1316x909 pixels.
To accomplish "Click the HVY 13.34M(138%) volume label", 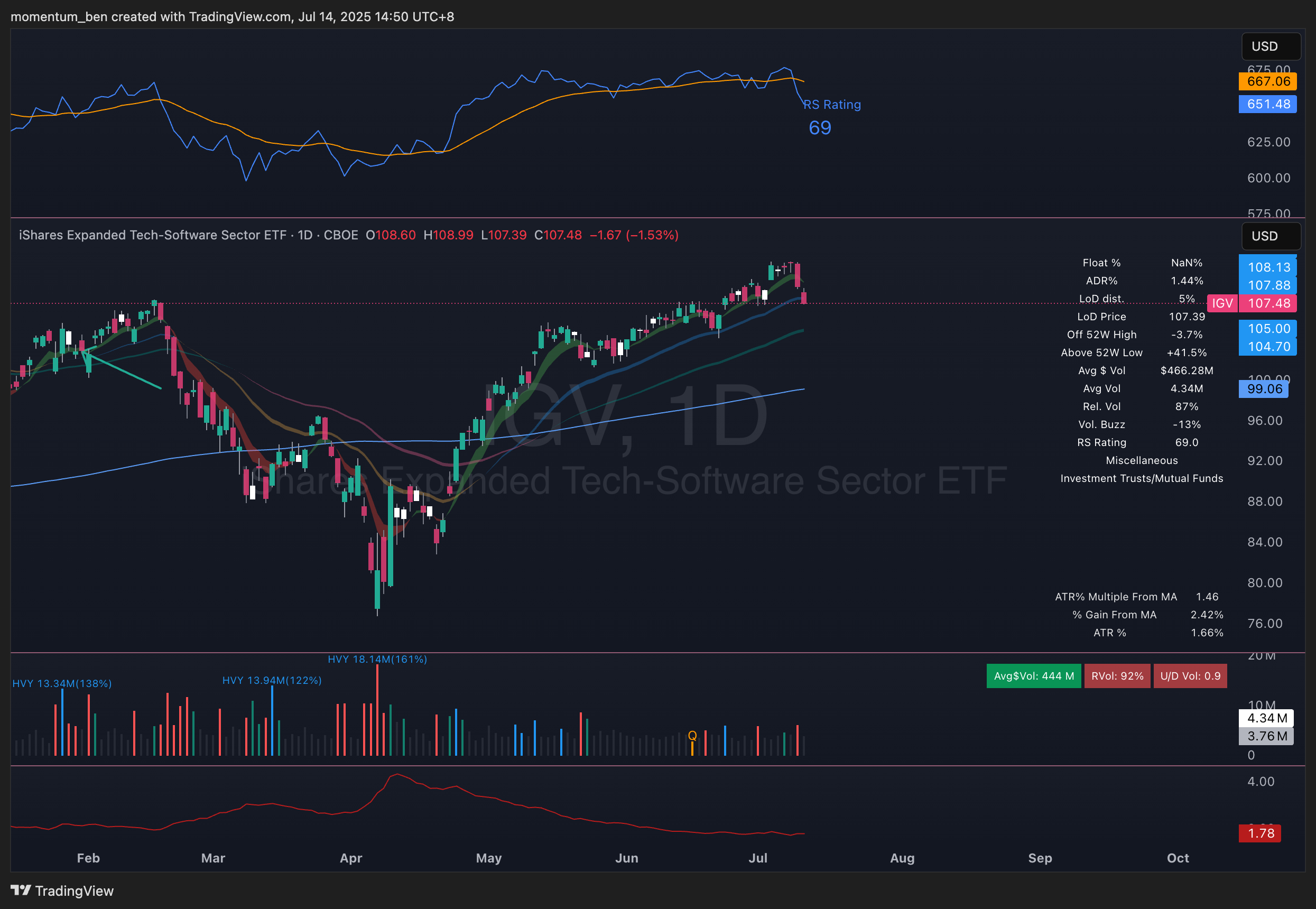I will 62,683.
